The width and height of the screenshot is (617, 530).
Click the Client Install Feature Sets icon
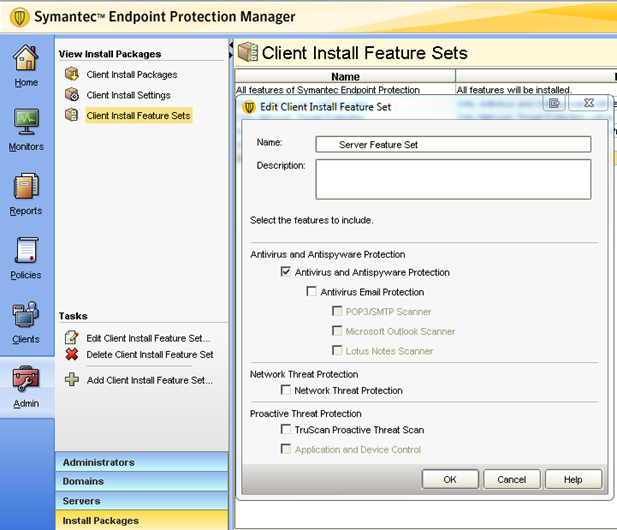[x=72, y=115]
